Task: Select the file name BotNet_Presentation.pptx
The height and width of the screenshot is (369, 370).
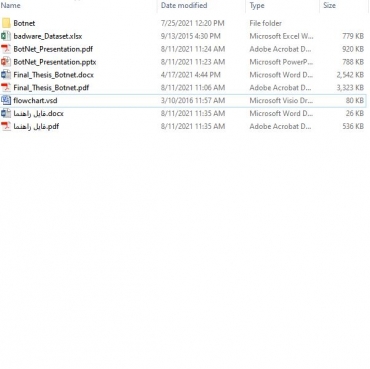Action: pyautogui.click(x=55, y=62)
